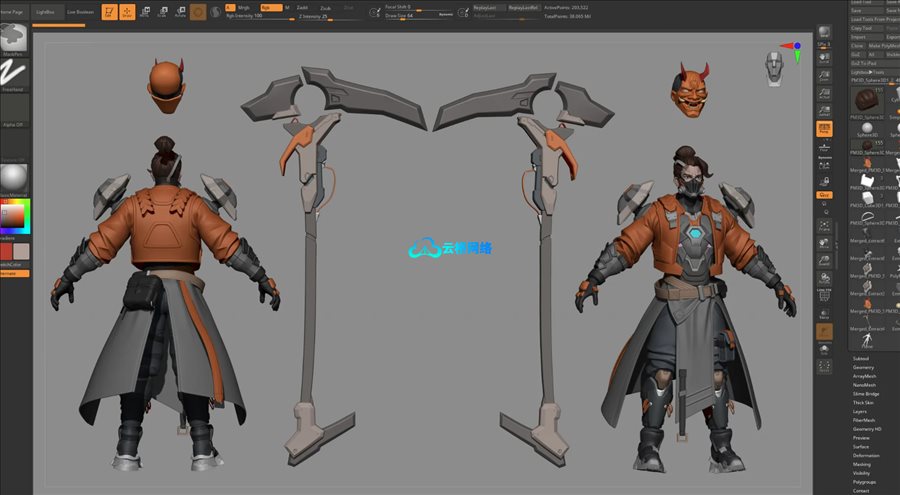This screenshot has height=495, width=900.
Task: Toggle the Zadd sculpt mode
Action: (303, 7)
